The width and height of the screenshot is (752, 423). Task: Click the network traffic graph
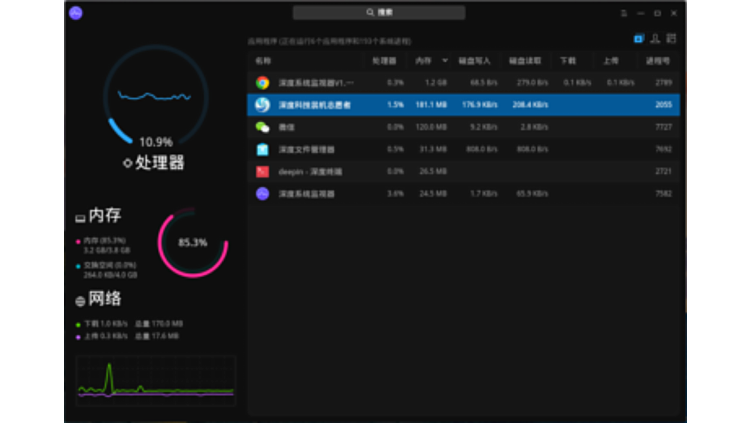pyautogui.click(x=155, y=381)
